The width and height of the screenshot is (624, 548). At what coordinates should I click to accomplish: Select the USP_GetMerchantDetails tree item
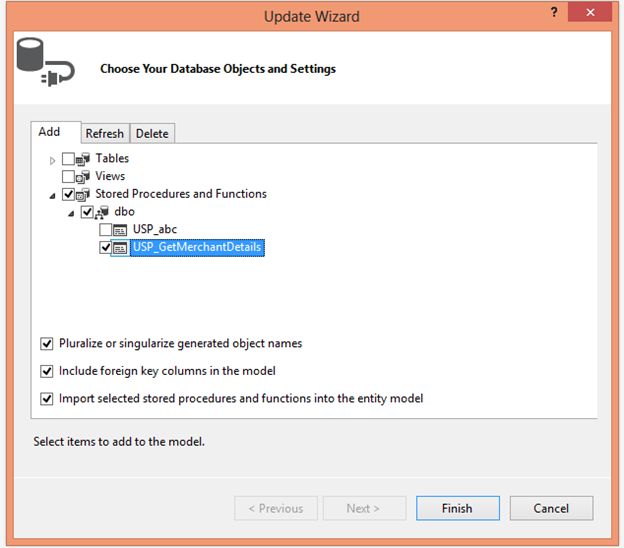197,248
